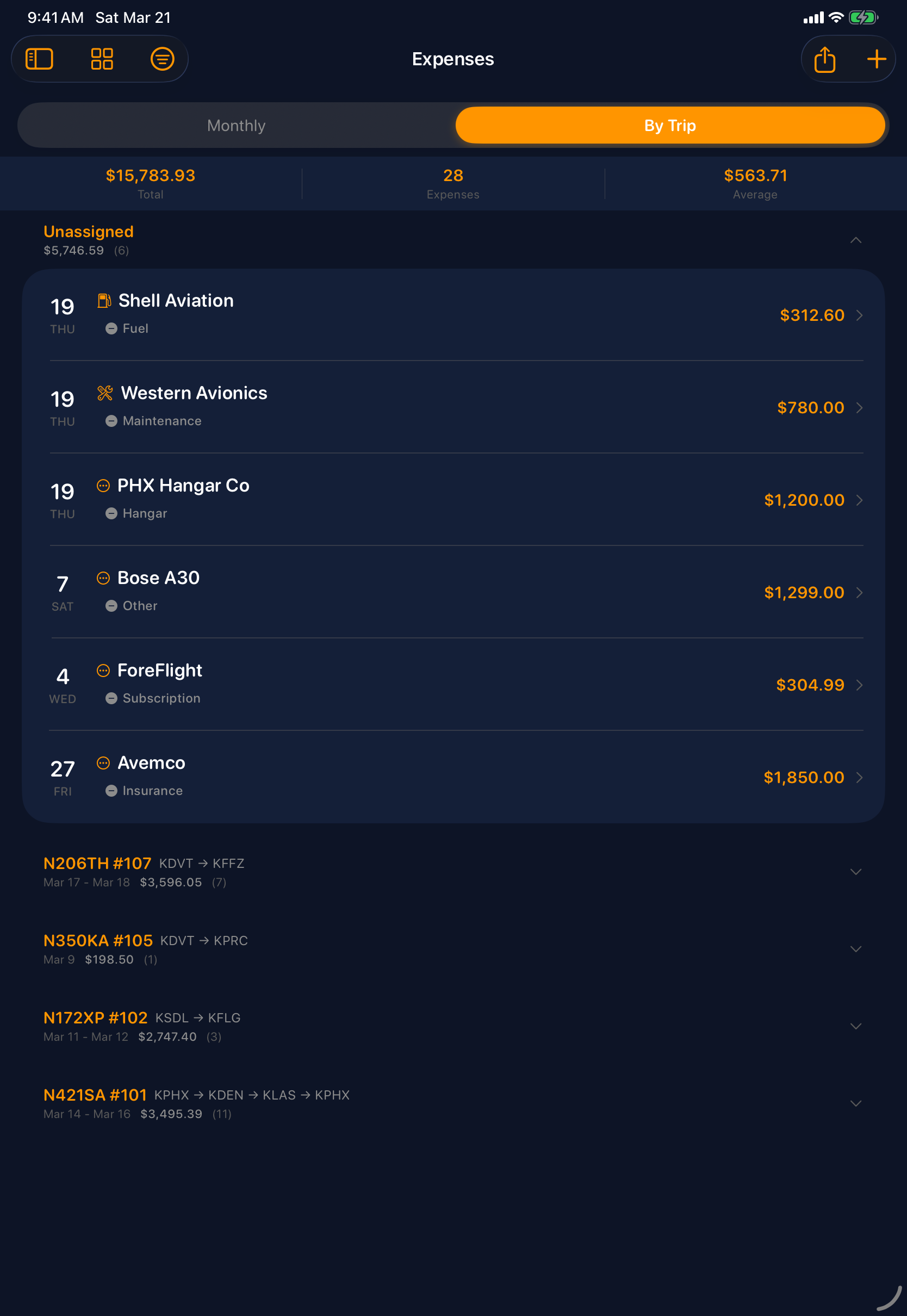Viewport: 907px width, 1316px height.
Task: Tap the status bar clock
Action: (x=55, y=17)
